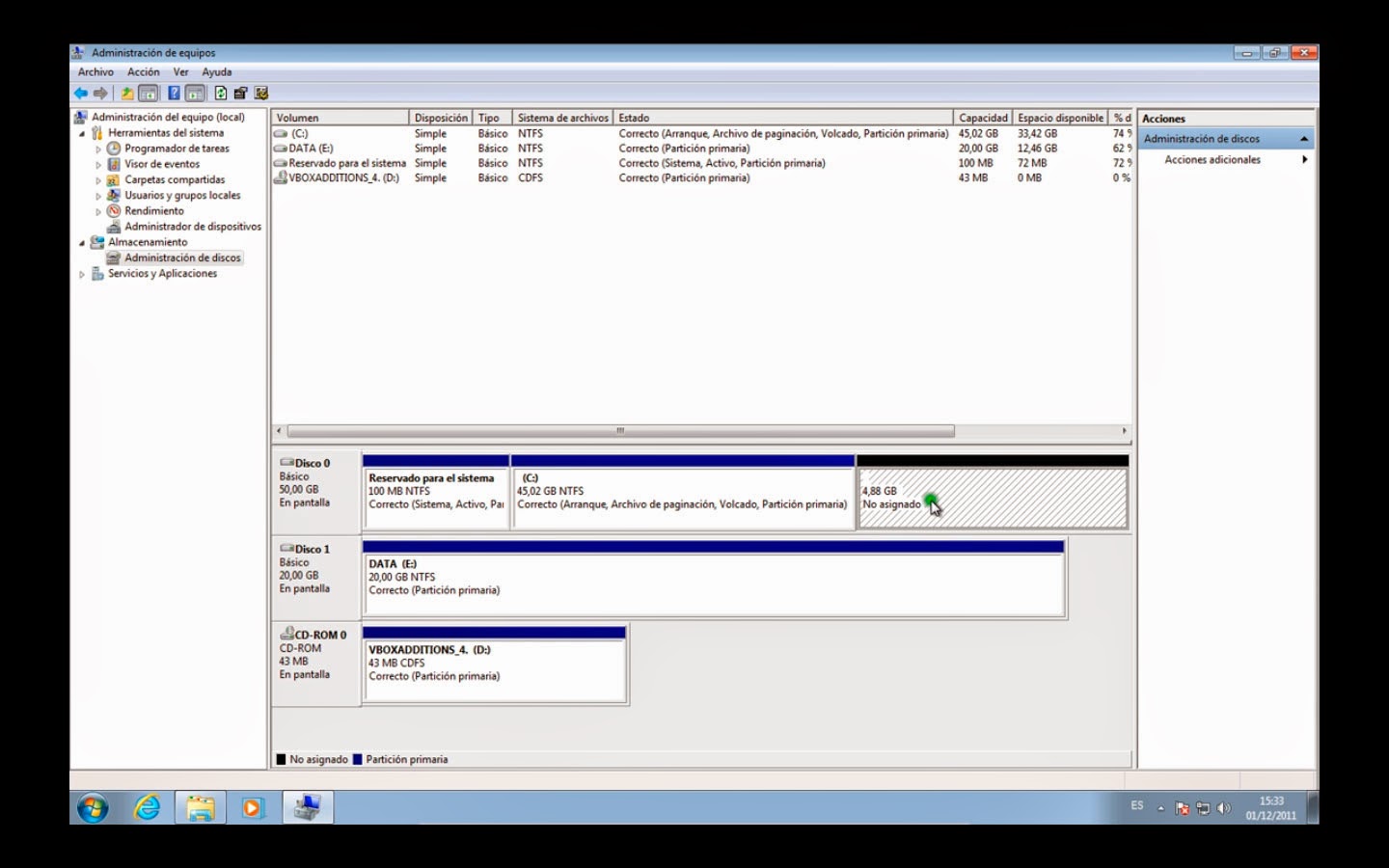Open the Acción menu
Screen dimensions: 1389x868
pos(143,71)
